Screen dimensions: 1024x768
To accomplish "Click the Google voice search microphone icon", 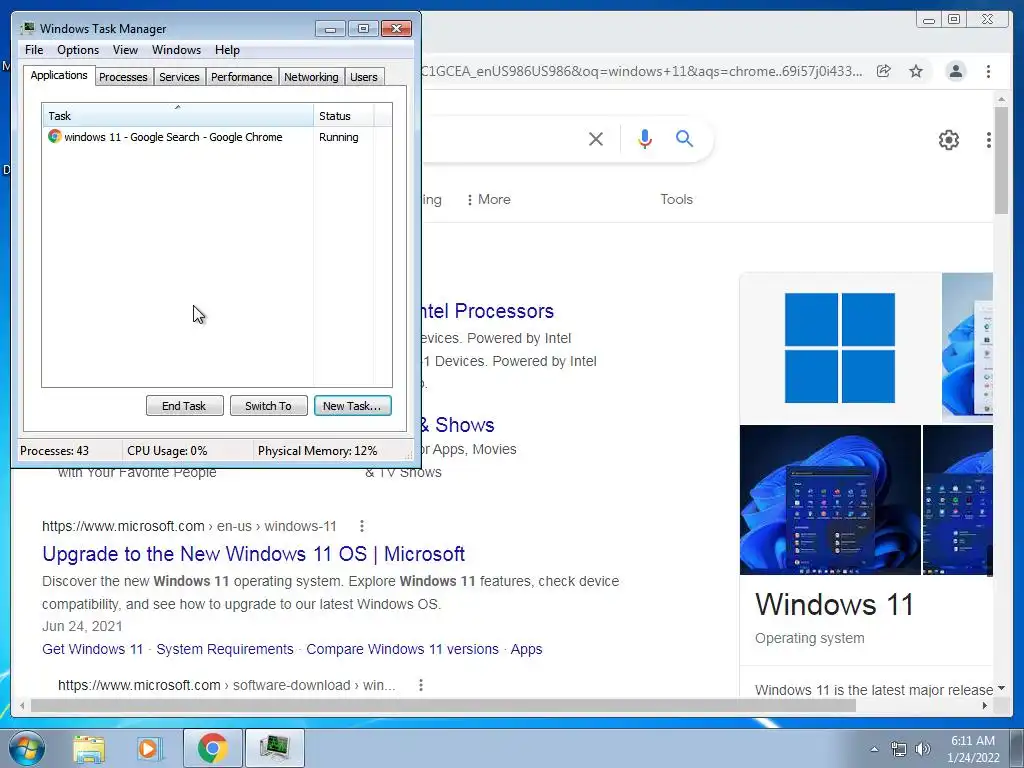I will coord(645,138).
